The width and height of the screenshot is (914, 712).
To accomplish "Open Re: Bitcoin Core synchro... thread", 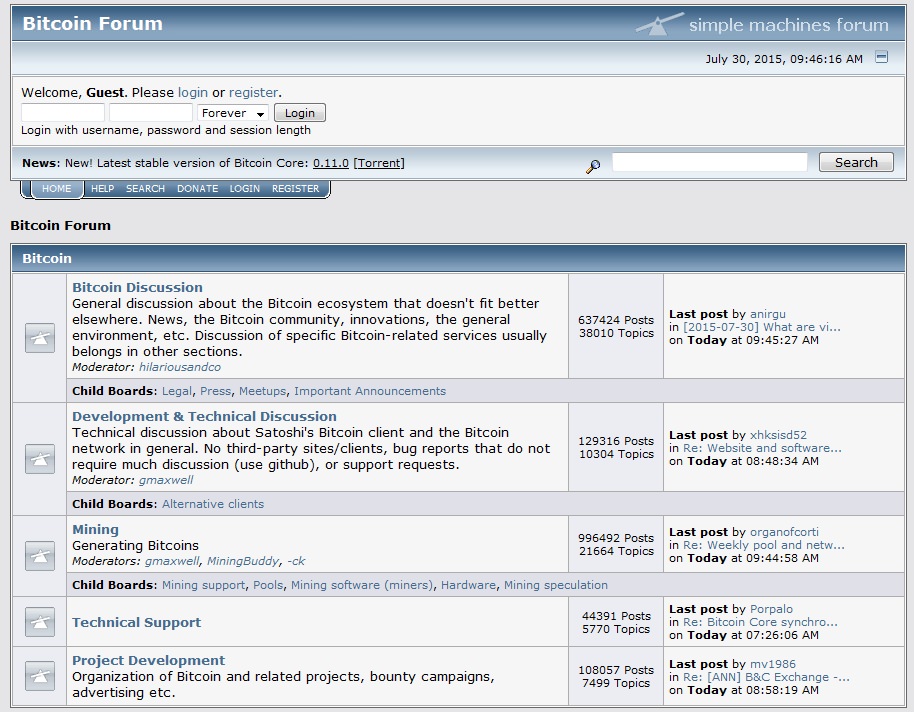I will [760, 622].
